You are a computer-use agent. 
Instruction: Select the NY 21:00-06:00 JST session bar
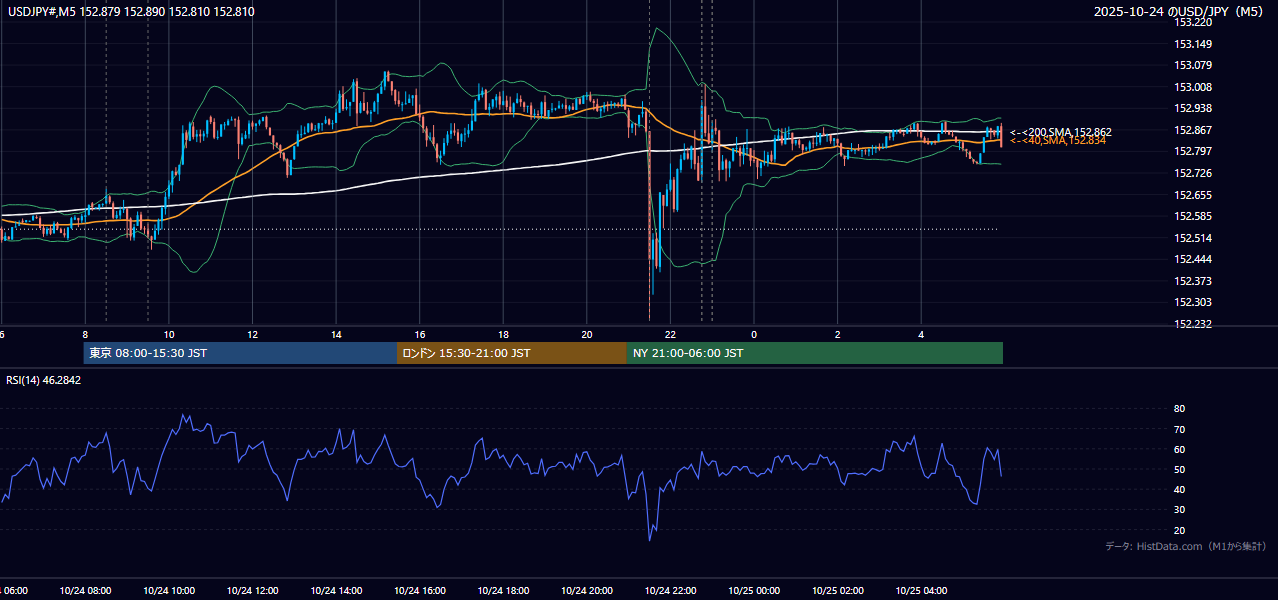pos(815,353)
